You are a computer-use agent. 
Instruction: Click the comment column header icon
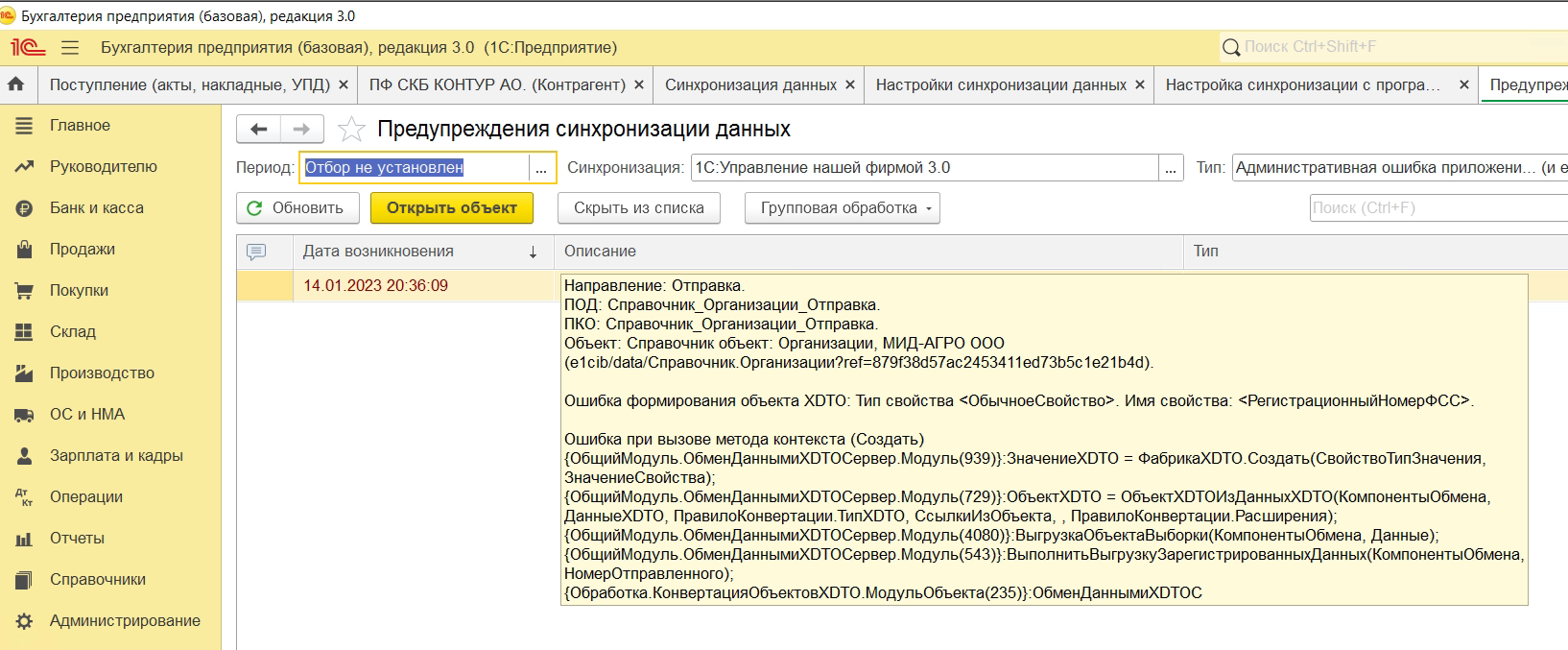tap(256, 252)
